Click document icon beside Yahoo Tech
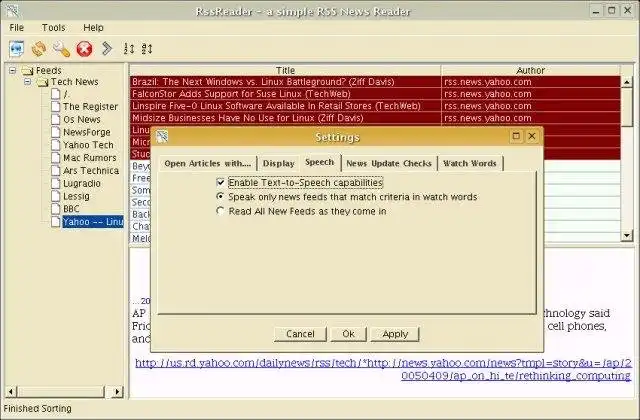 point(56,144)
